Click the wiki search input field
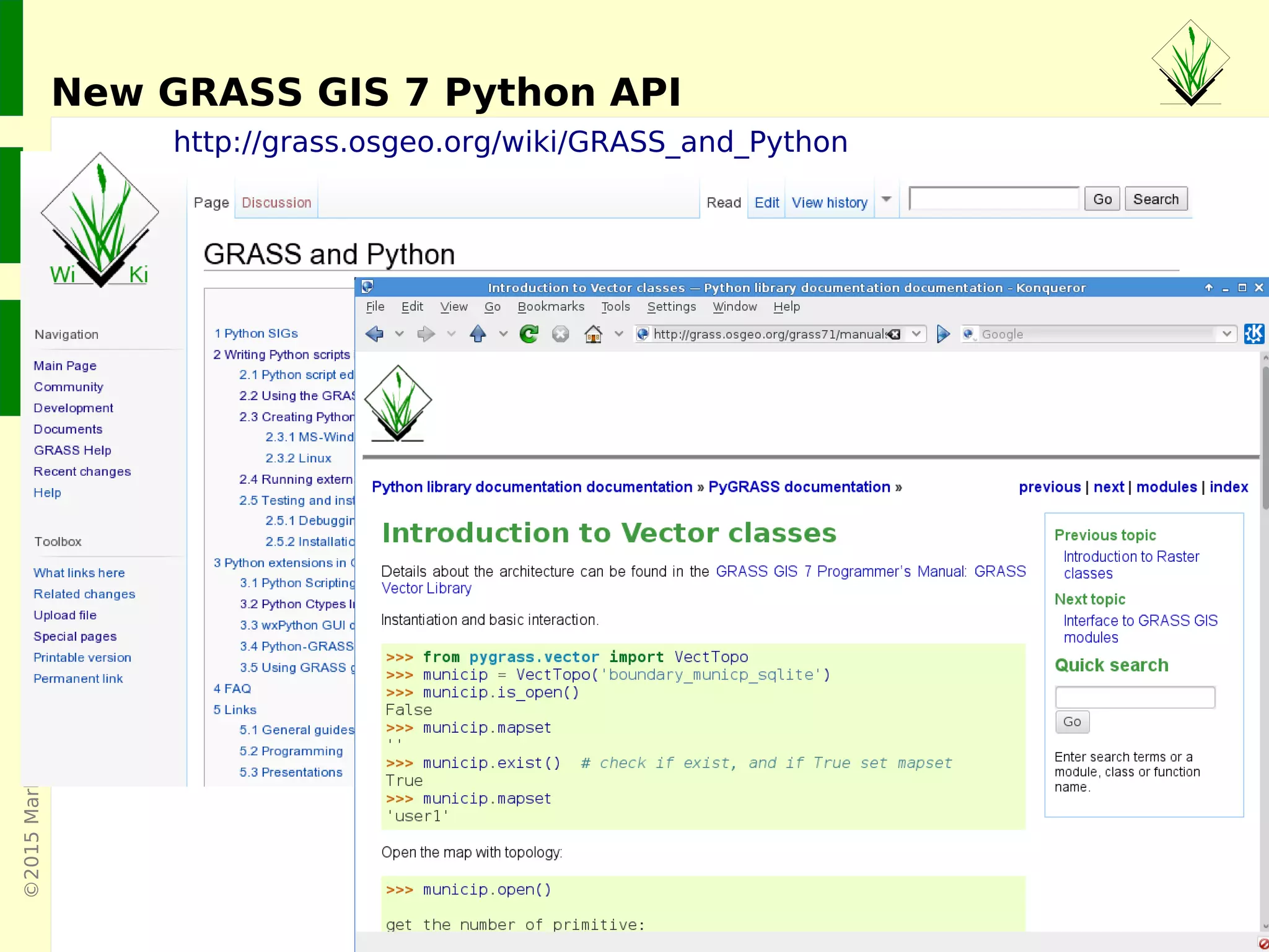This screenshot has width=1269, height=952. coord(994,199)
